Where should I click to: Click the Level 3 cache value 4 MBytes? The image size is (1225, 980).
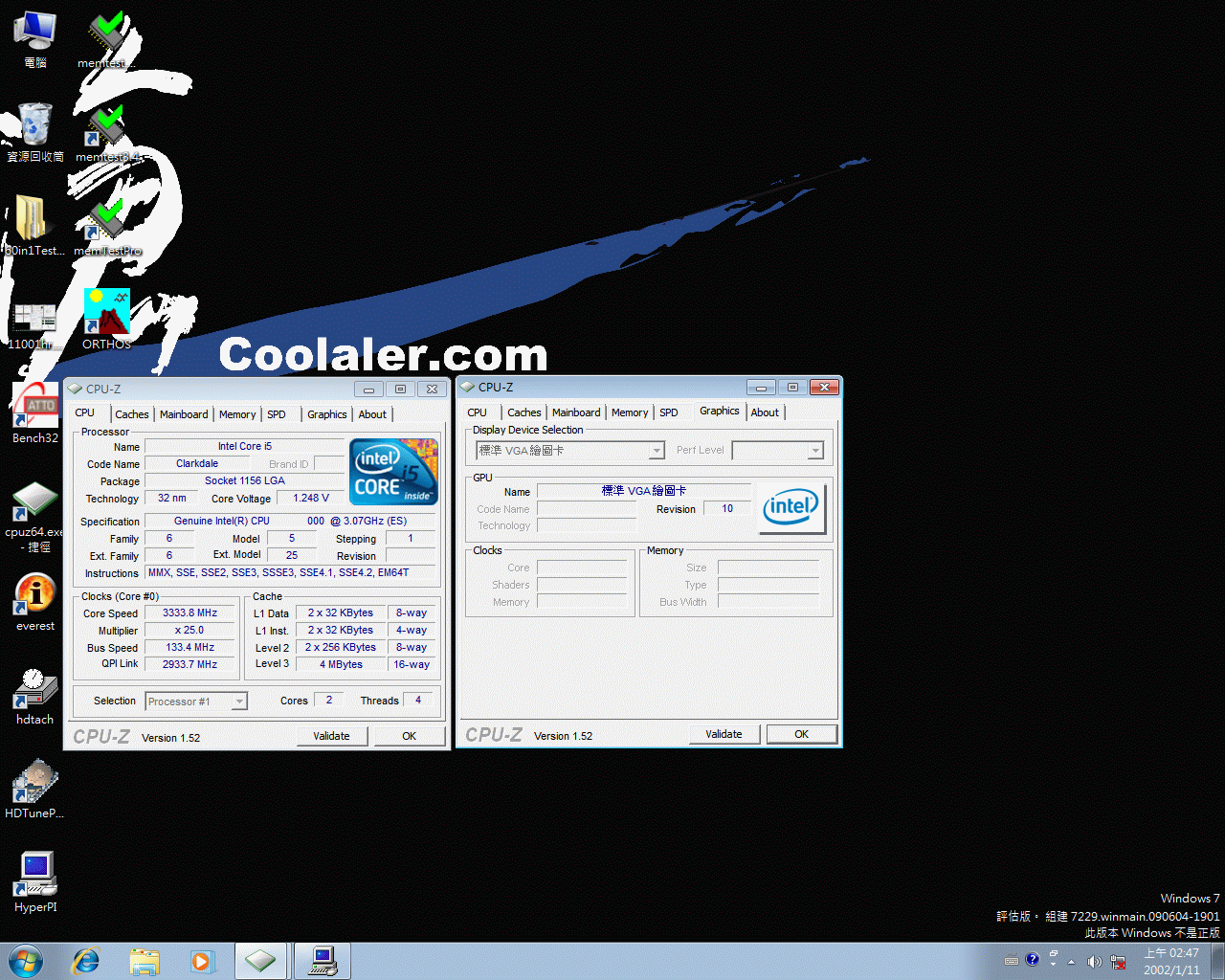(342, 664)
